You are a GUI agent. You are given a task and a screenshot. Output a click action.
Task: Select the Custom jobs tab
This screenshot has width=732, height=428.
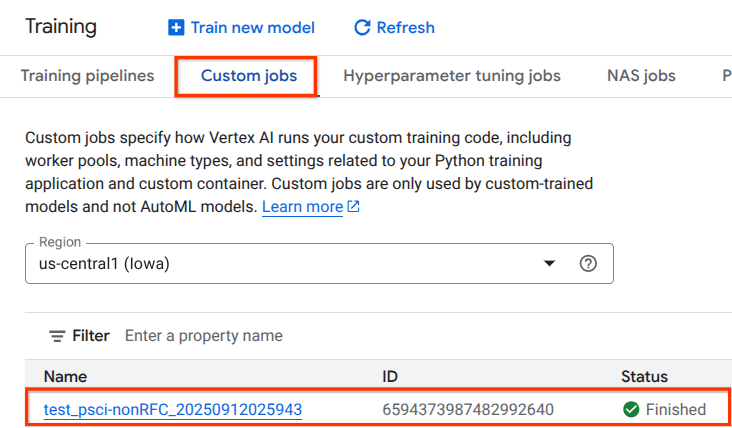coord(246,76)
